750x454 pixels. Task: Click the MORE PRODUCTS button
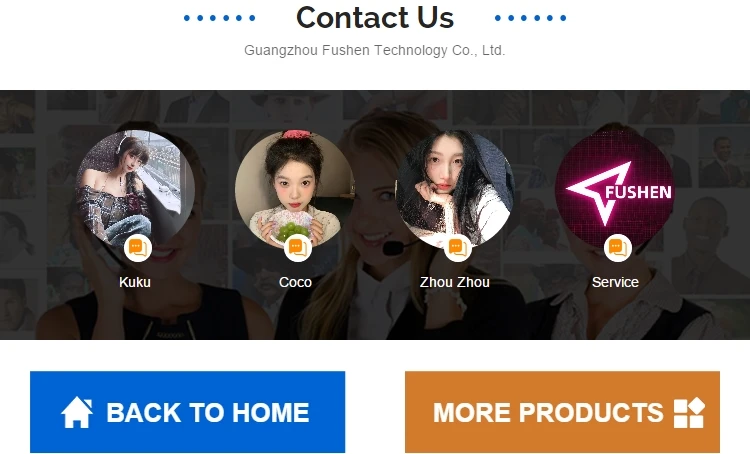pyautogui.click(x=562, y=412)
